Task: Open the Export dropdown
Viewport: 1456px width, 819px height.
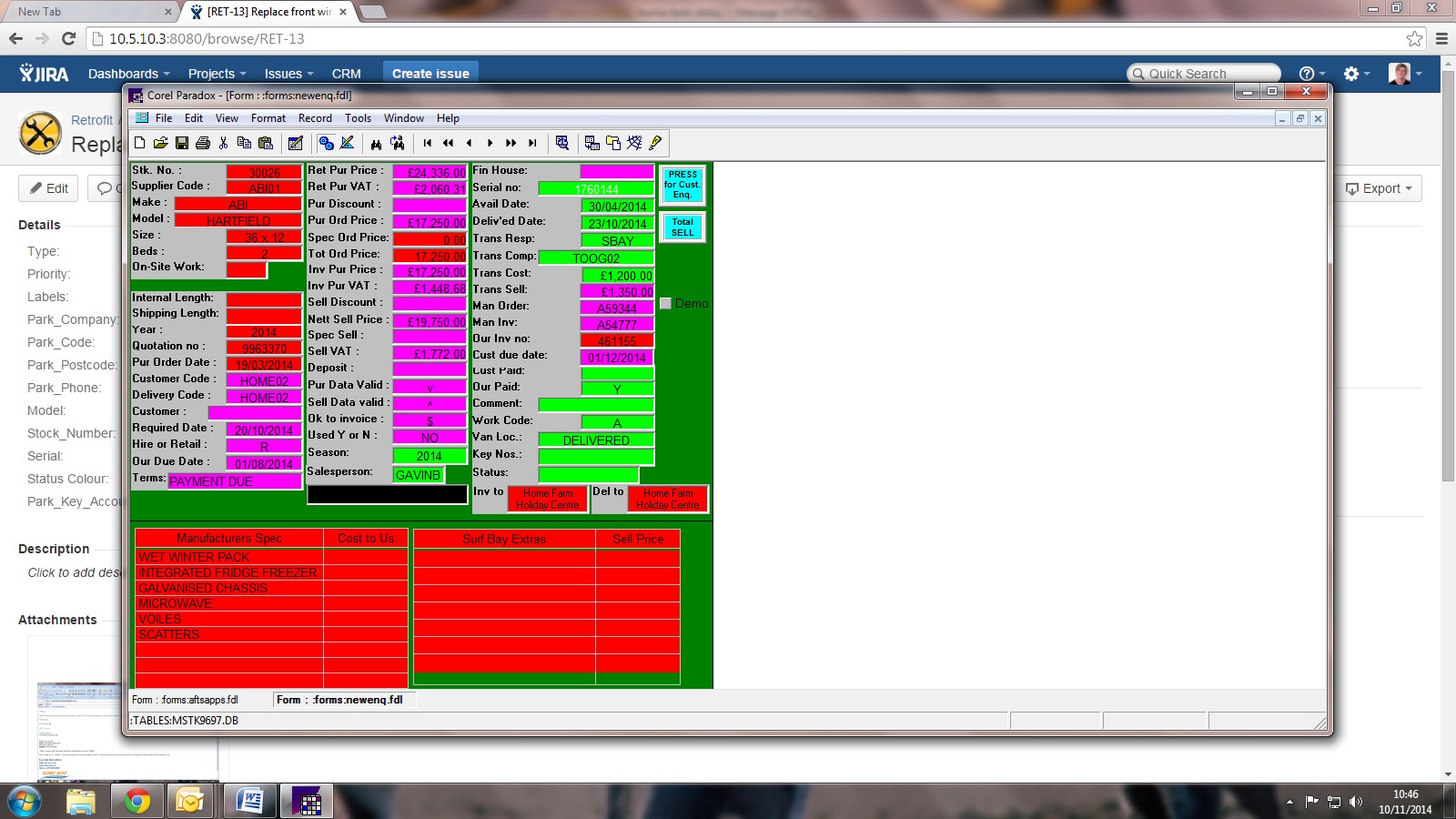Action: pyautogui.click(x=1380, y=188)
